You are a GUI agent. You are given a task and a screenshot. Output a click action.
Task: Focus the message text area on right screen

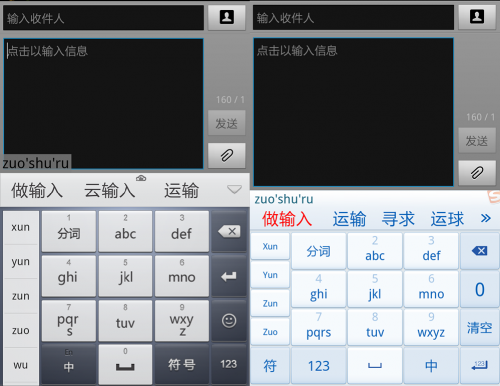point(353,112)
